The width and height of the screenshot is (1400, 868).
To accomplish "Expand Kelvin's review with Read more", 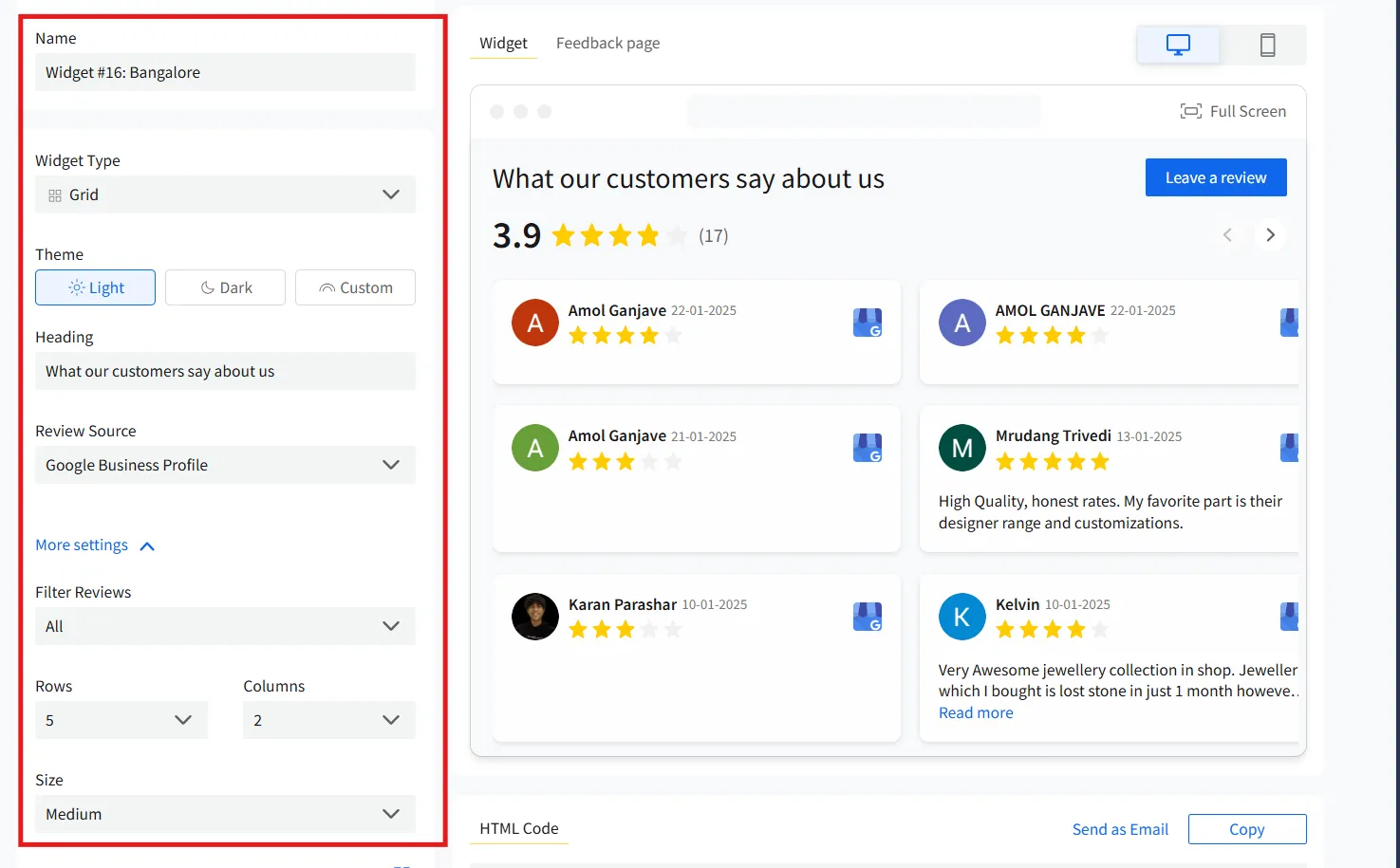I will (x=975, y=712).
